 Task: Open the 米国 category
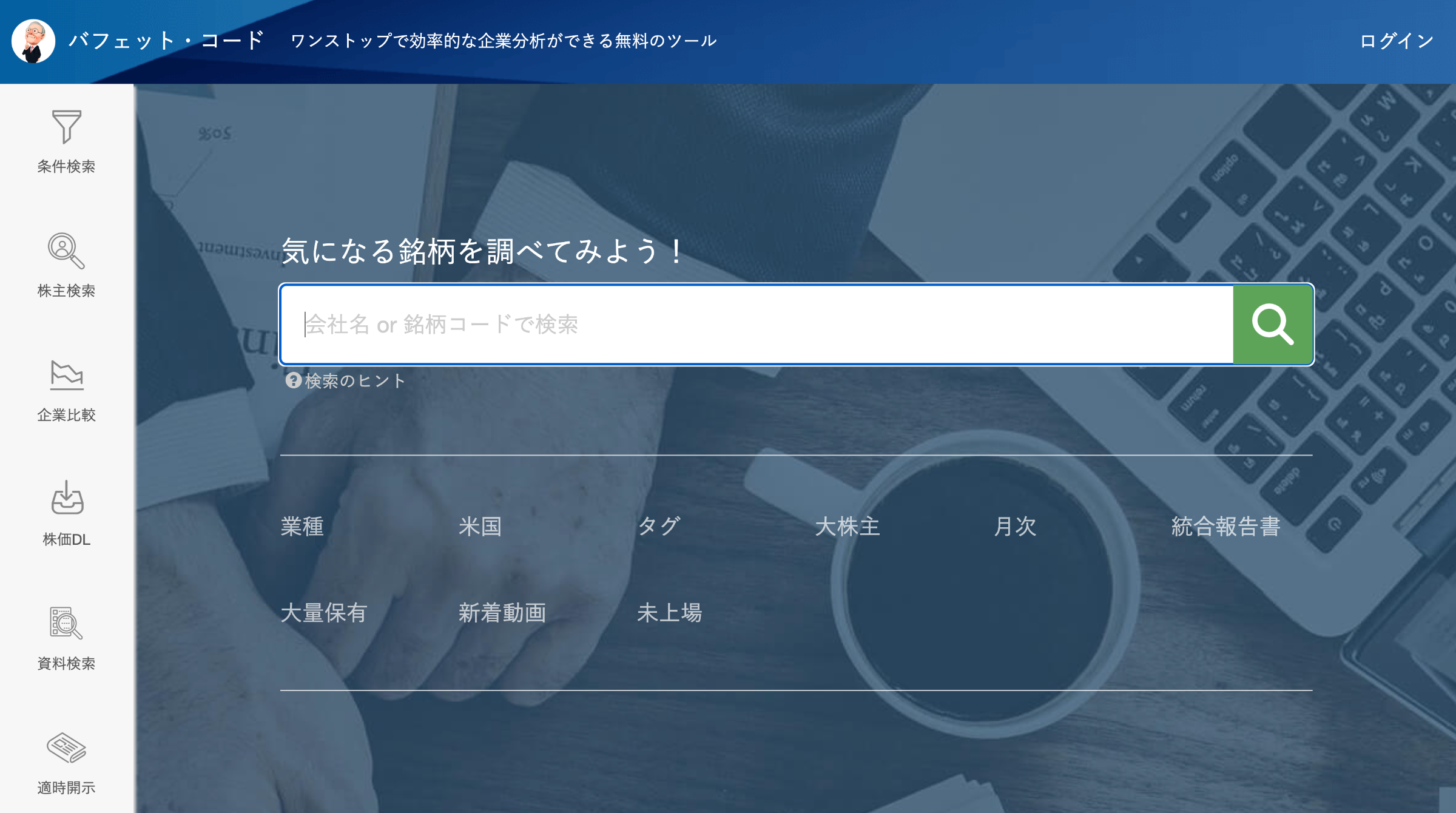point(480,526)
